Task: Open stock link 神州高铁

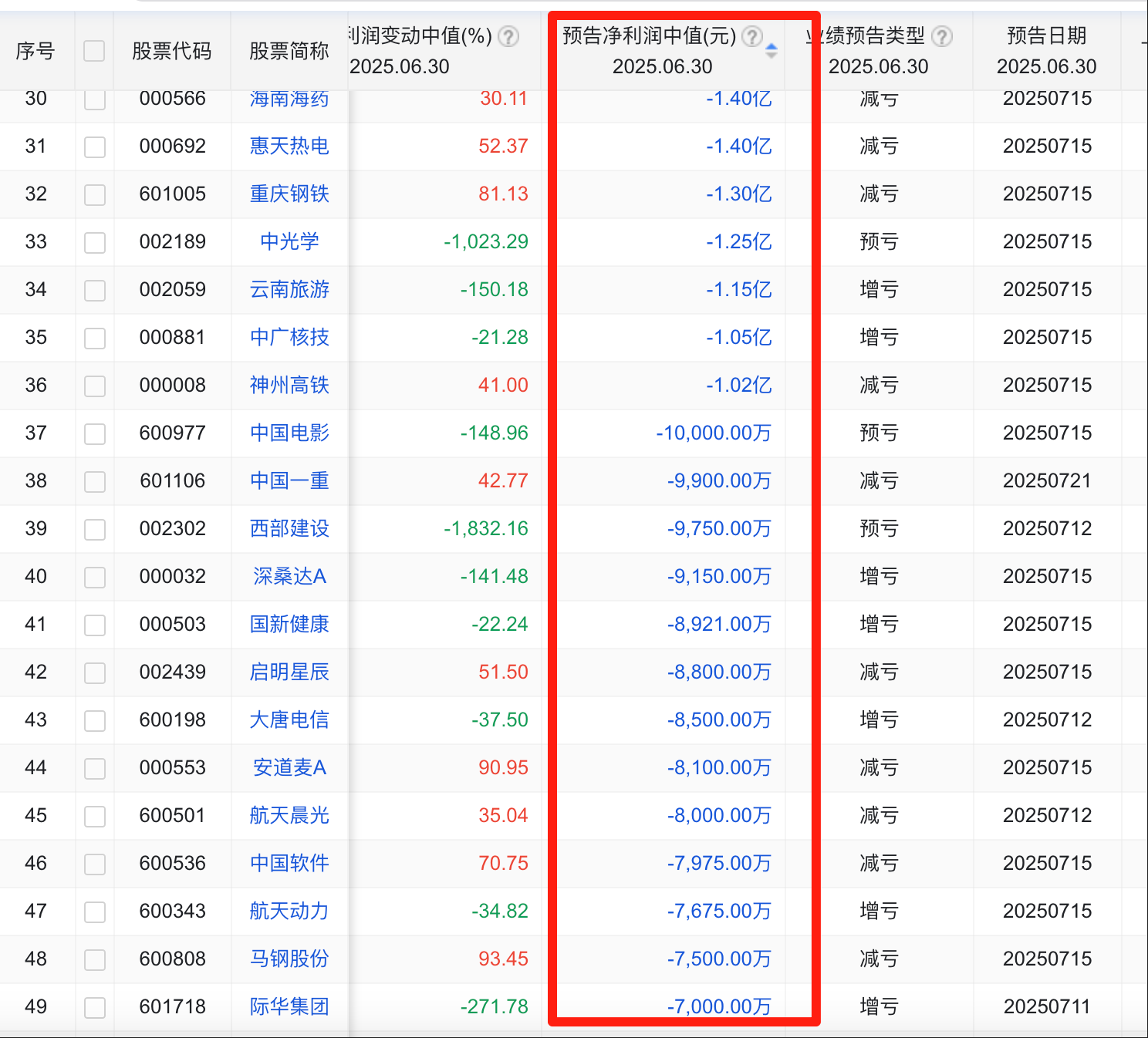Action: (289, 385)
